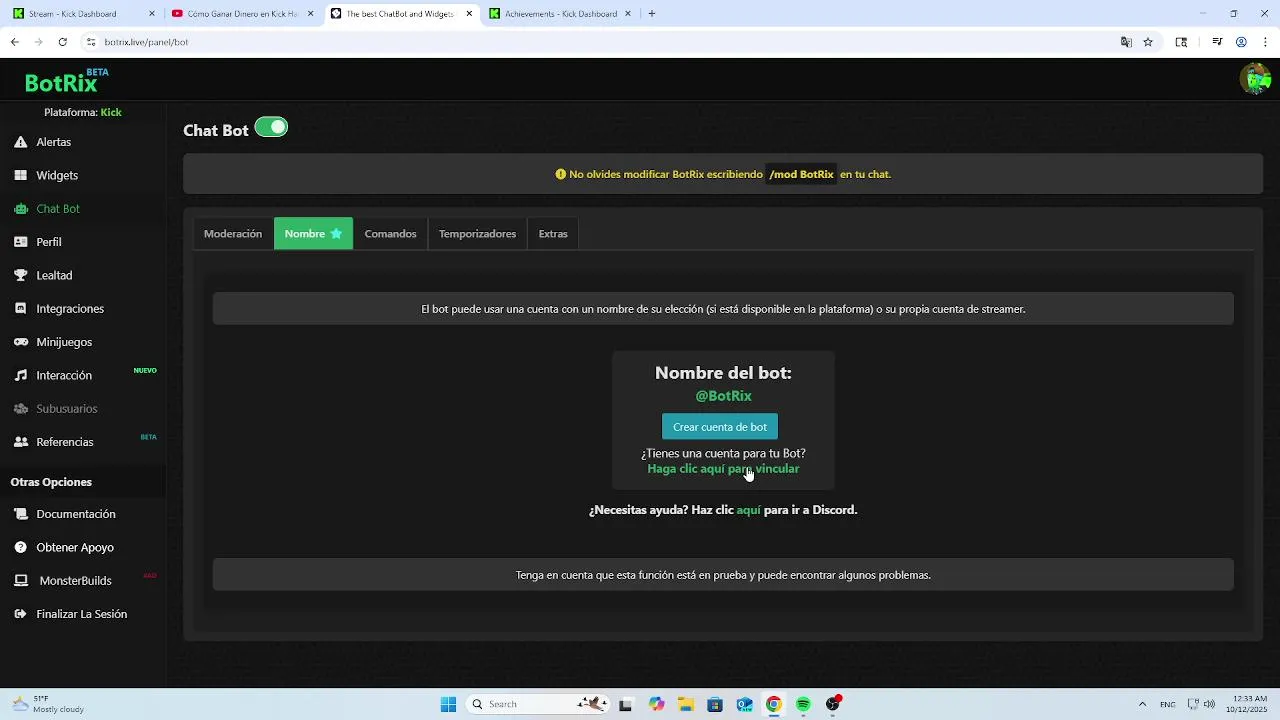The width and height of the screenshot is (1280, 720).
Task: Open File Explorer from the taskbar
Action: (686, 704)
